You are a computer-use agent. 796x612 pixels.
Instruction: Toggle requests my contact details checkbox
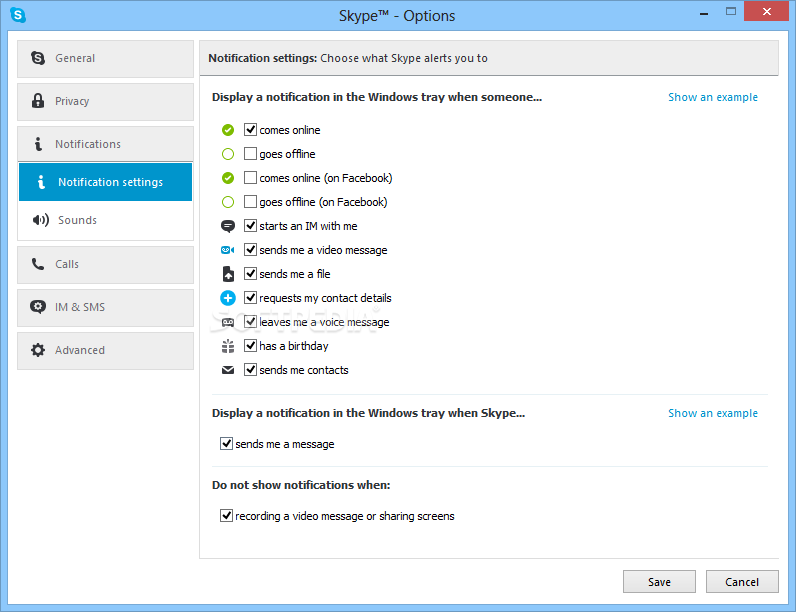click(x=250, y=297)
